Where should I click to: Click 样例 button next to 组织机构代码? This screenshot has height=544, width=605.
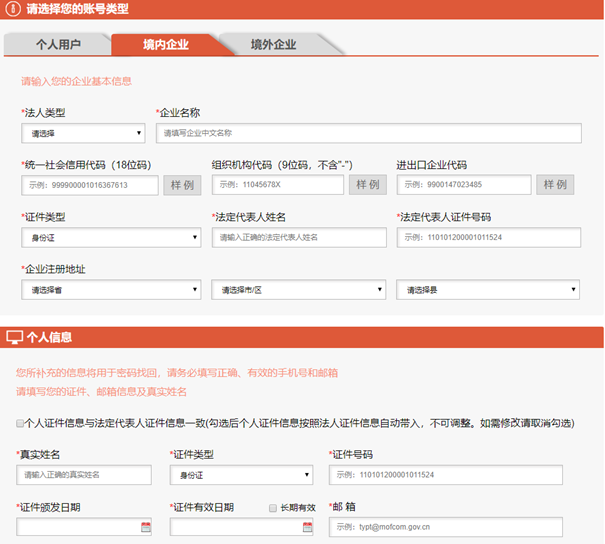(x=367, y=185)
